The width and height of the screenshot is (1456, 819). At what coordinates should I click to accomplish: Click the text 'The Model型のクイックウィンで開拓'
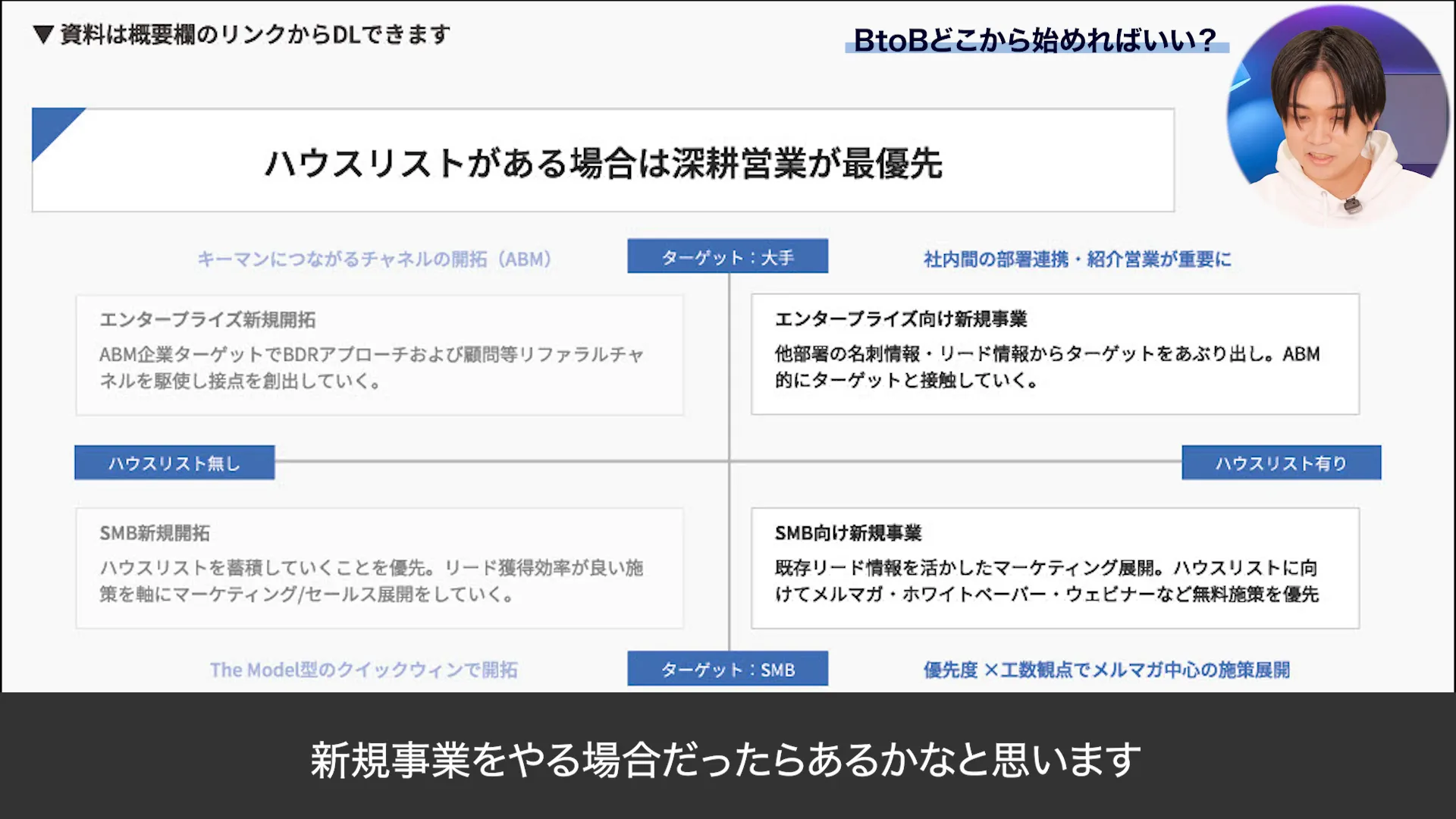click(364, 670)
